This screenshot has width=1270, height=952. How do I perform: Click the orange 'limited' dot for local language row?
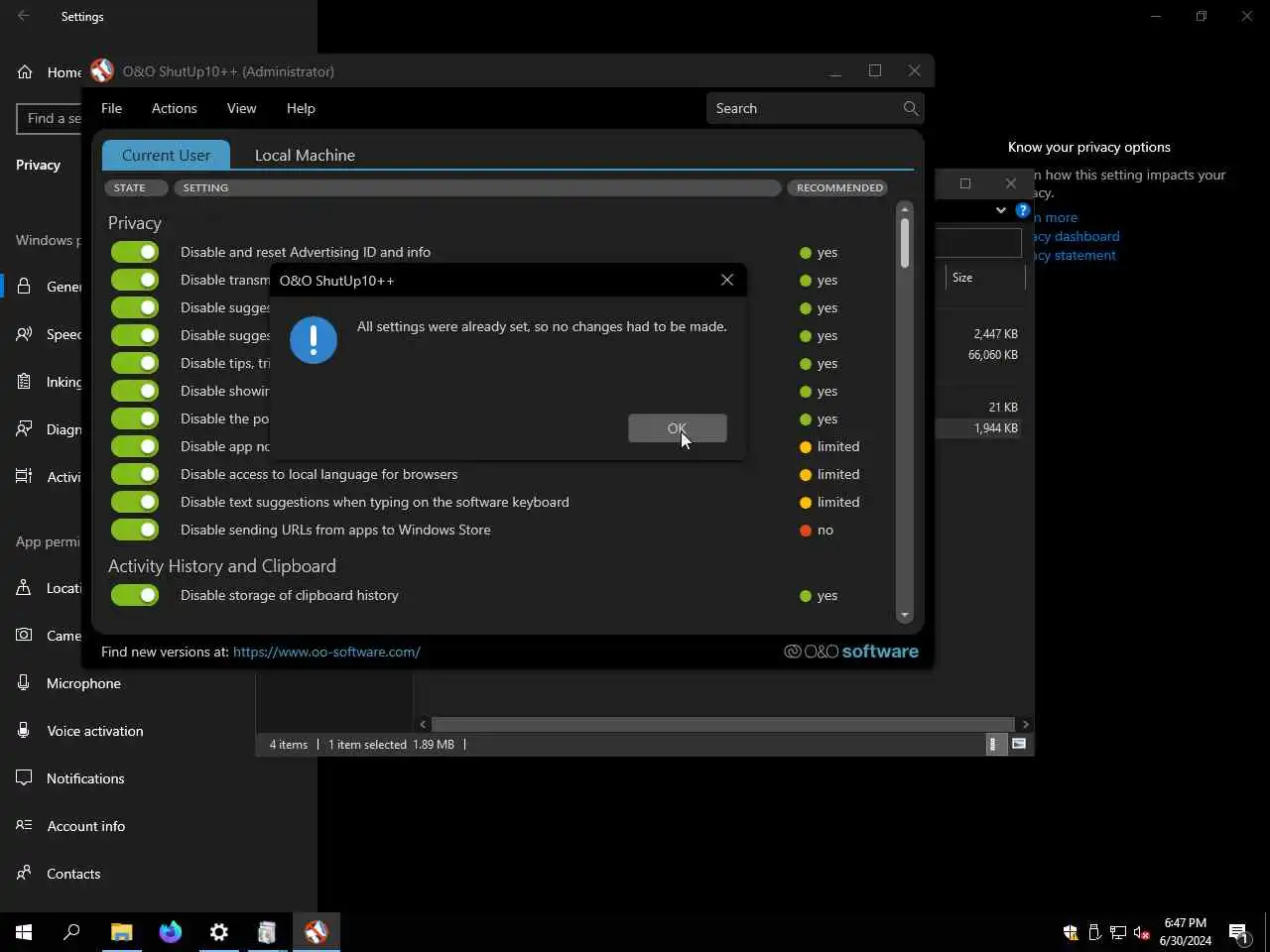click(806, 474)
